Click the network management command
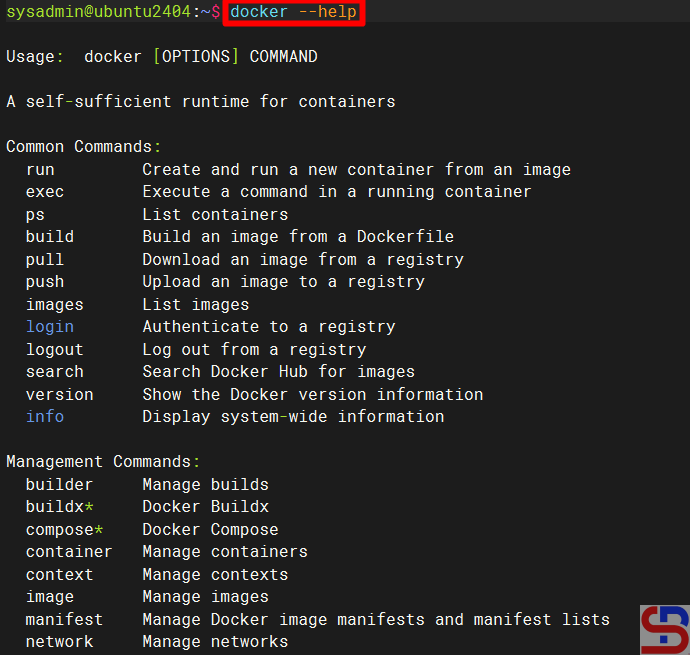 click(60, 642)
